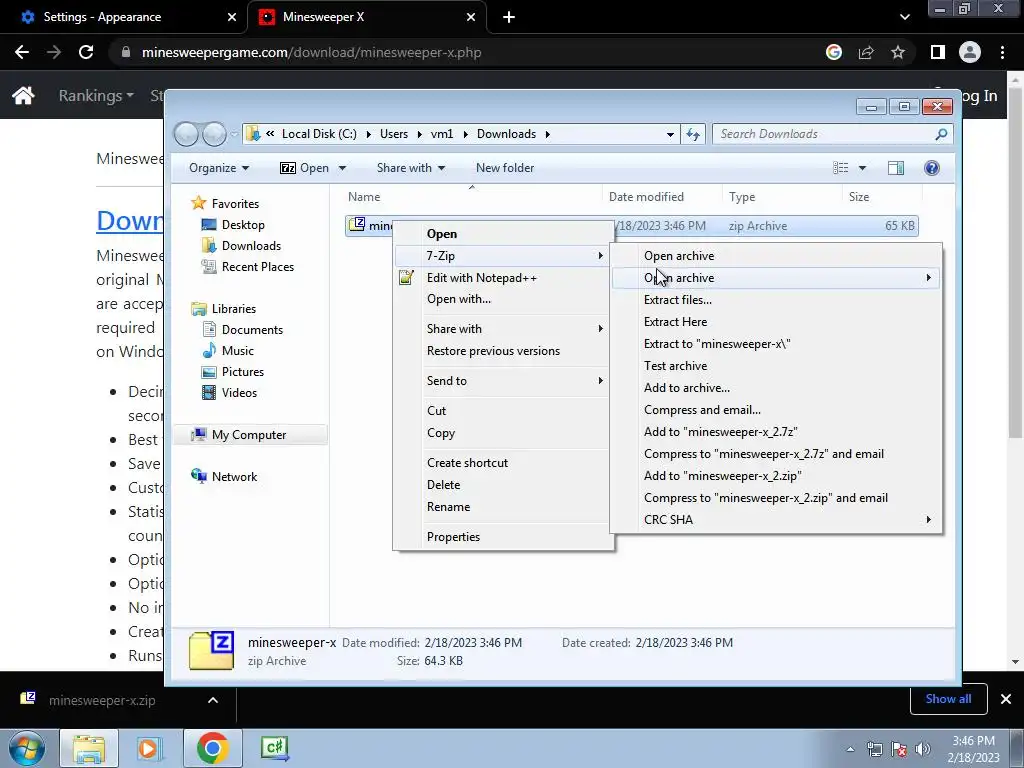Image resolution: width=1024 pixels, height=768 pixels.
Task: Open a new Chrome tab
Action: click(x=509, y=17)
